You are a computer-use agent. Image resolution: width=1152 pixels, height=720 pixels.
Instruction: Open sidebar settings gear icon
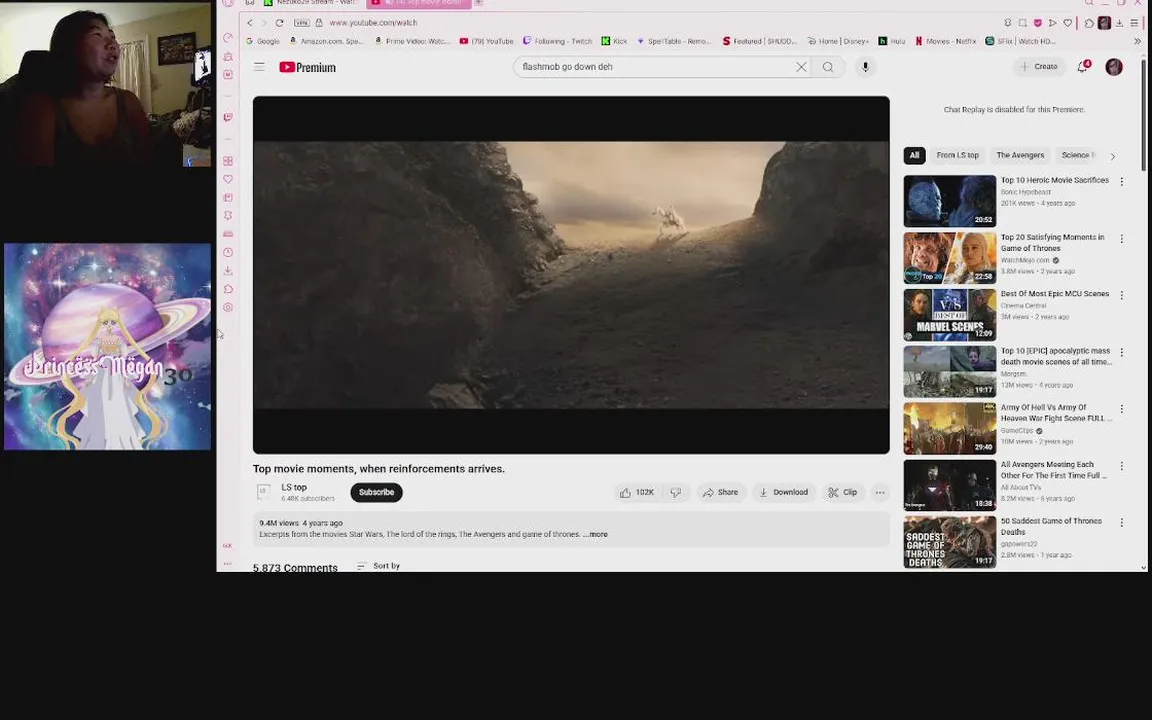click(228, 307)
